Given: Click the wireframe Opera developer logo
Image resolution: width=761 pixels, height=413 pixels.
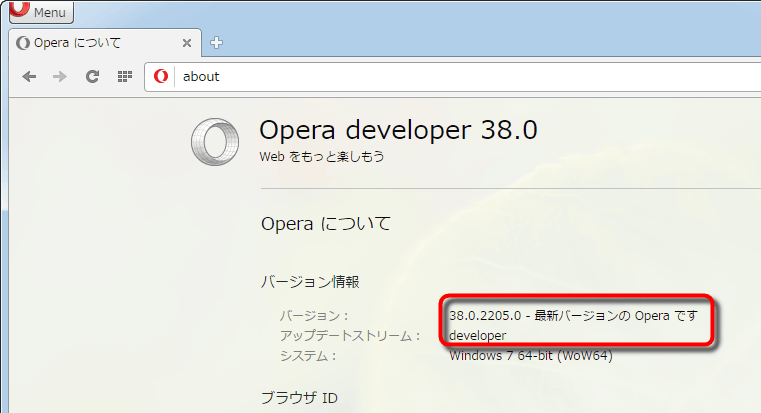Looking at the screenshot, I should pos(215,142).
